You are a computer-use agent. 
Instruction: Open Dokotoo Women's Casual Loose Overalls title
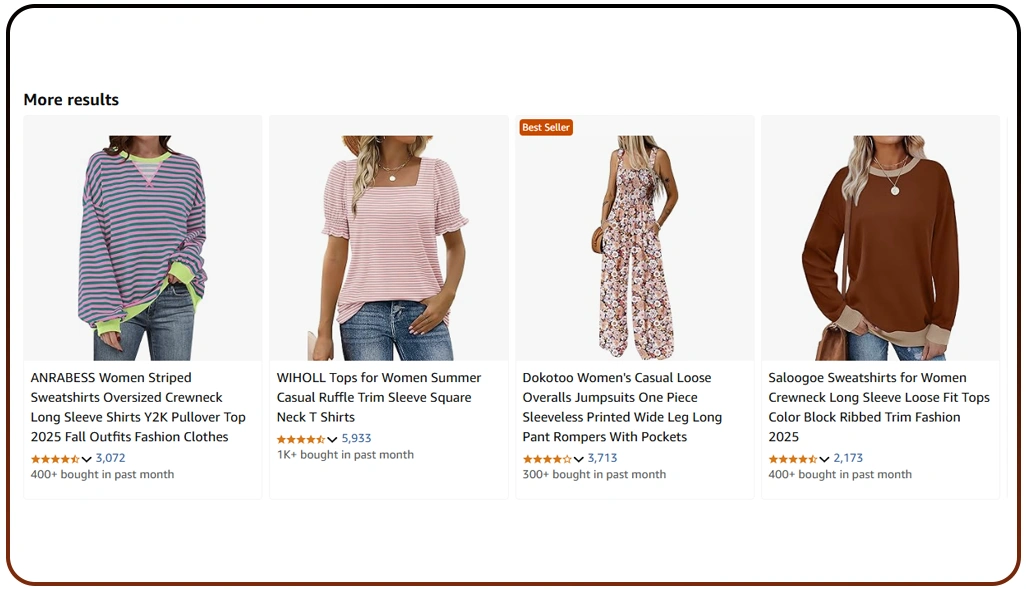622,407
